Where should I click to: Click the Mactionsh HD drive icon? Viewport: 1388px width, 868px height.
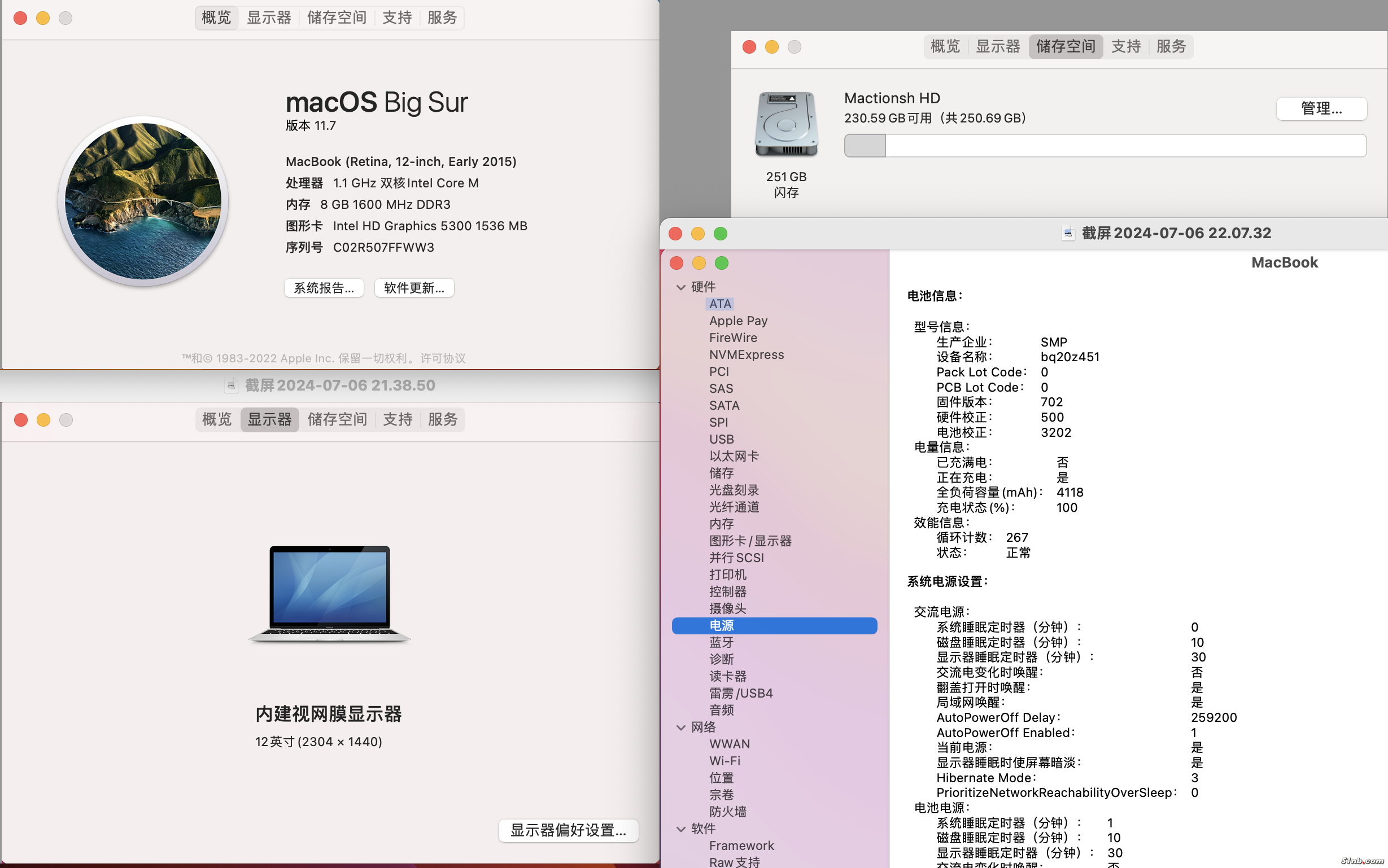coord(785,124)
